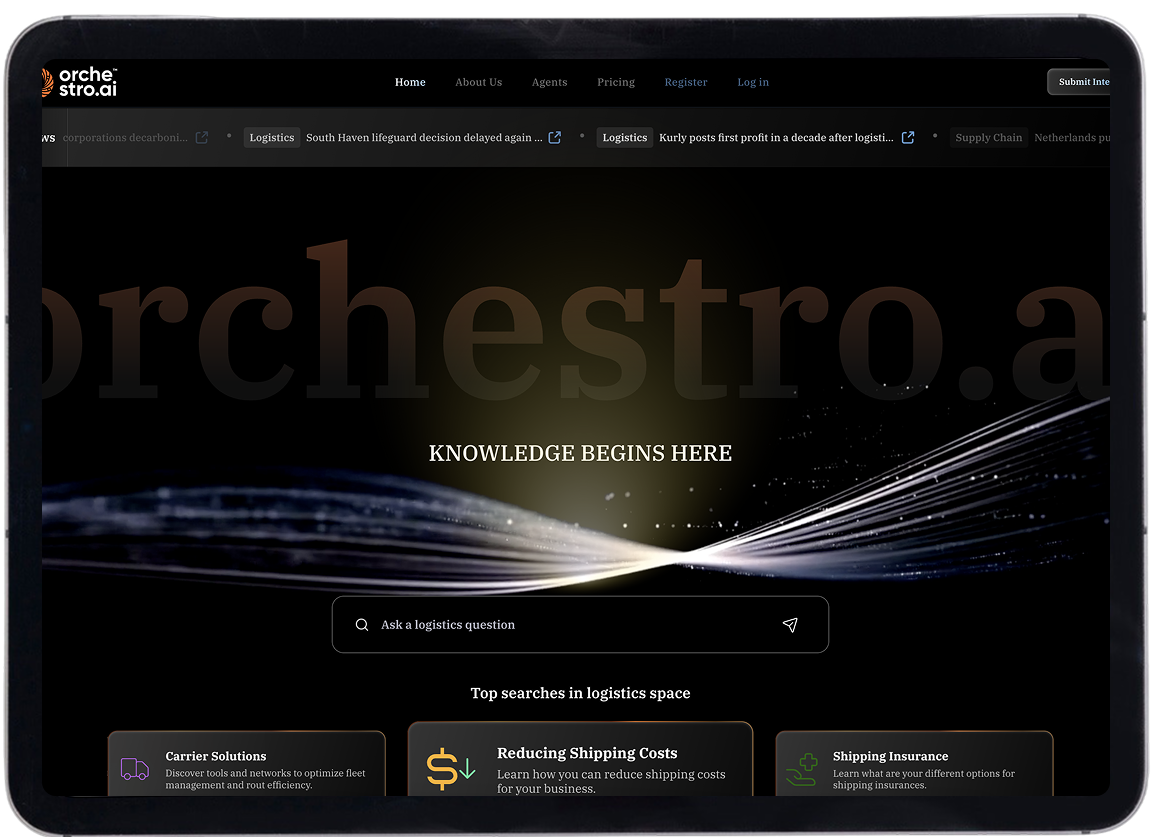Click the Log in link

[x=753, y=82]
